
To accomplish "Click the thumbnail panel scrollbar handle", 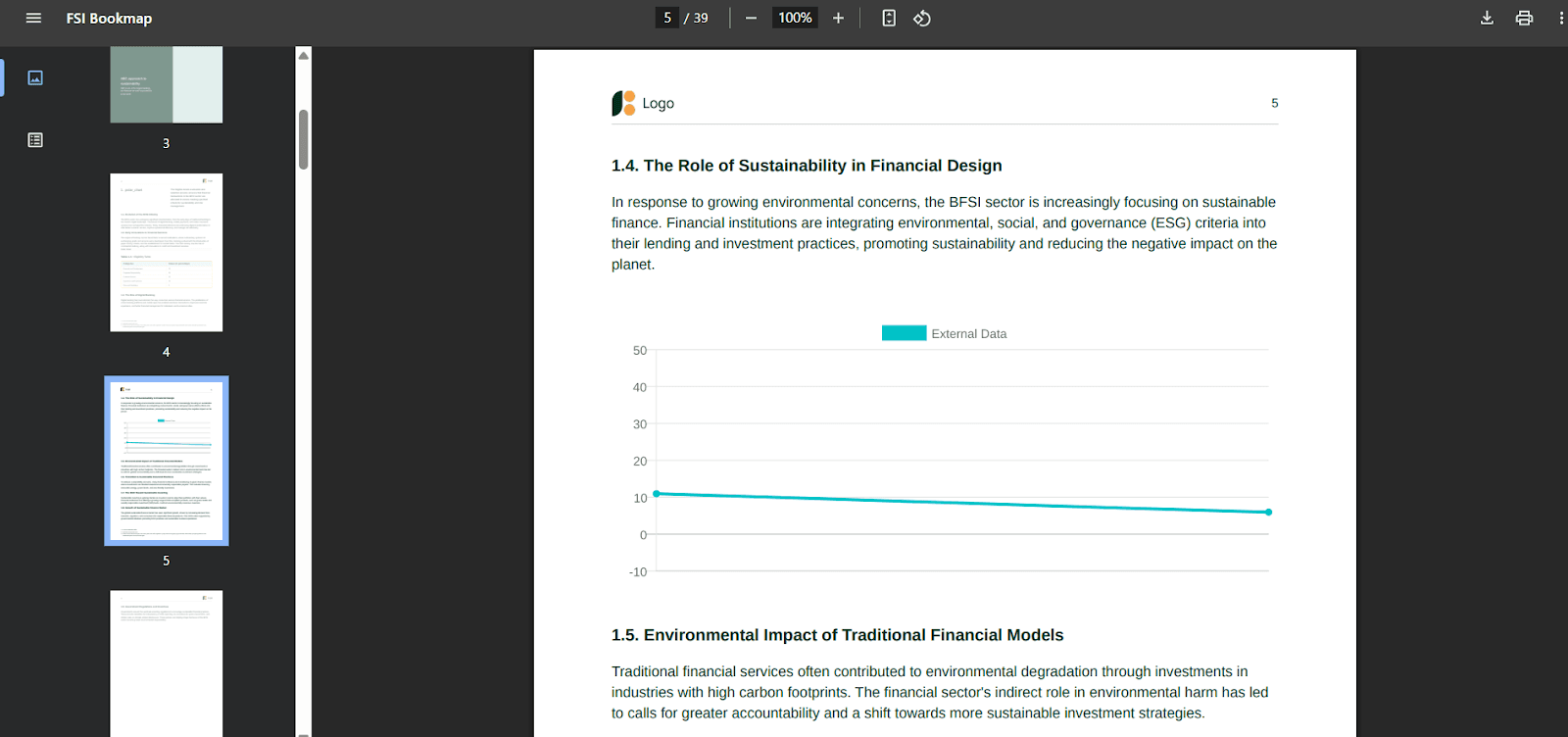I will [x=304, y=139].
